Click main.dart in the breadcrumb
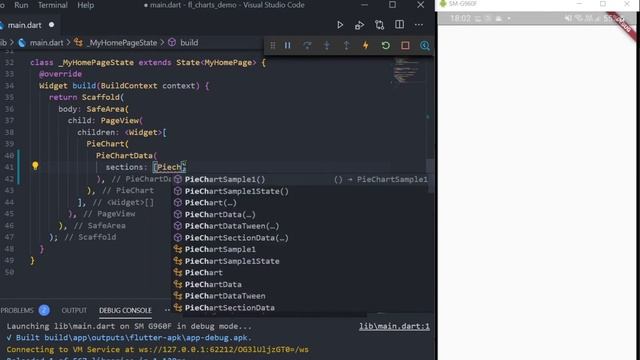 pos(46,42)
